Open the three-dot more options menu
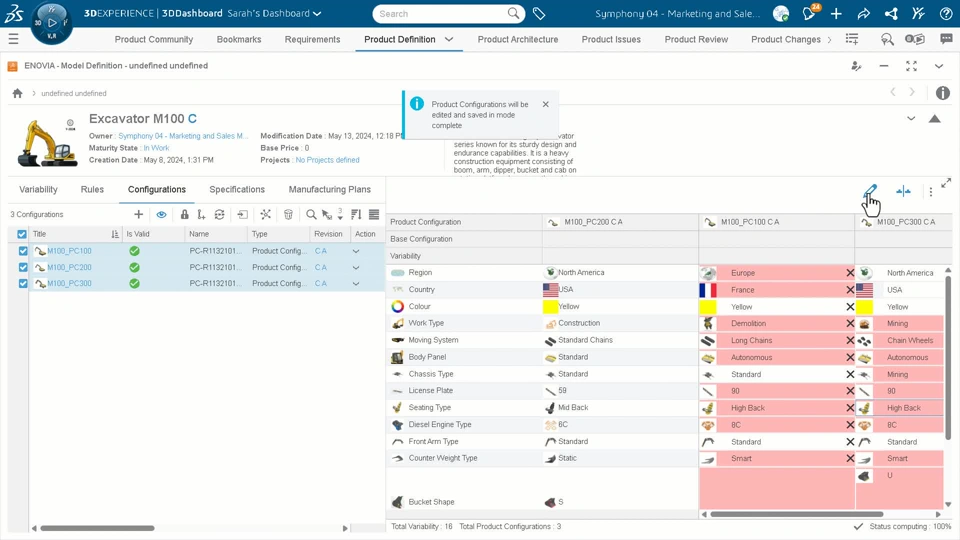The height and width of the screenshot is (540, 960). [x=931, y=192]
